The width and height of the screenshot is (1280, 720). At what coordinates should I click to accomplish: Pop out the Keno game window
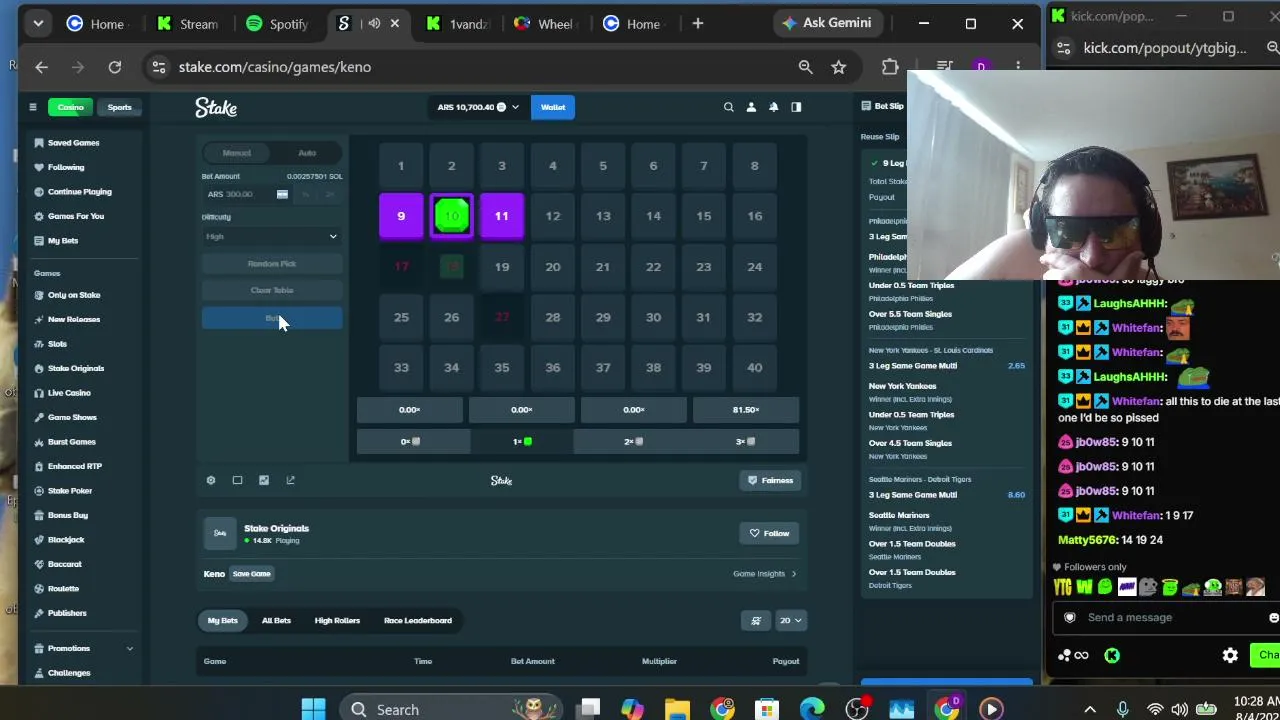291,480
